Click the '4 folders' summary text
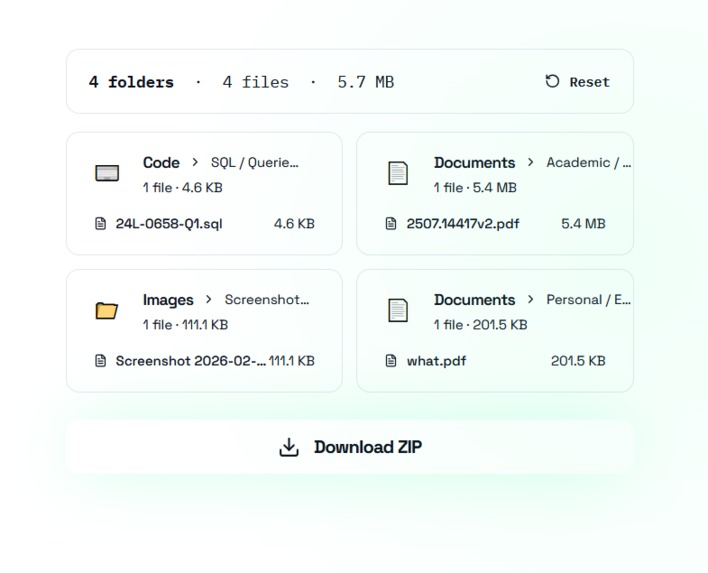 (131, 82)
